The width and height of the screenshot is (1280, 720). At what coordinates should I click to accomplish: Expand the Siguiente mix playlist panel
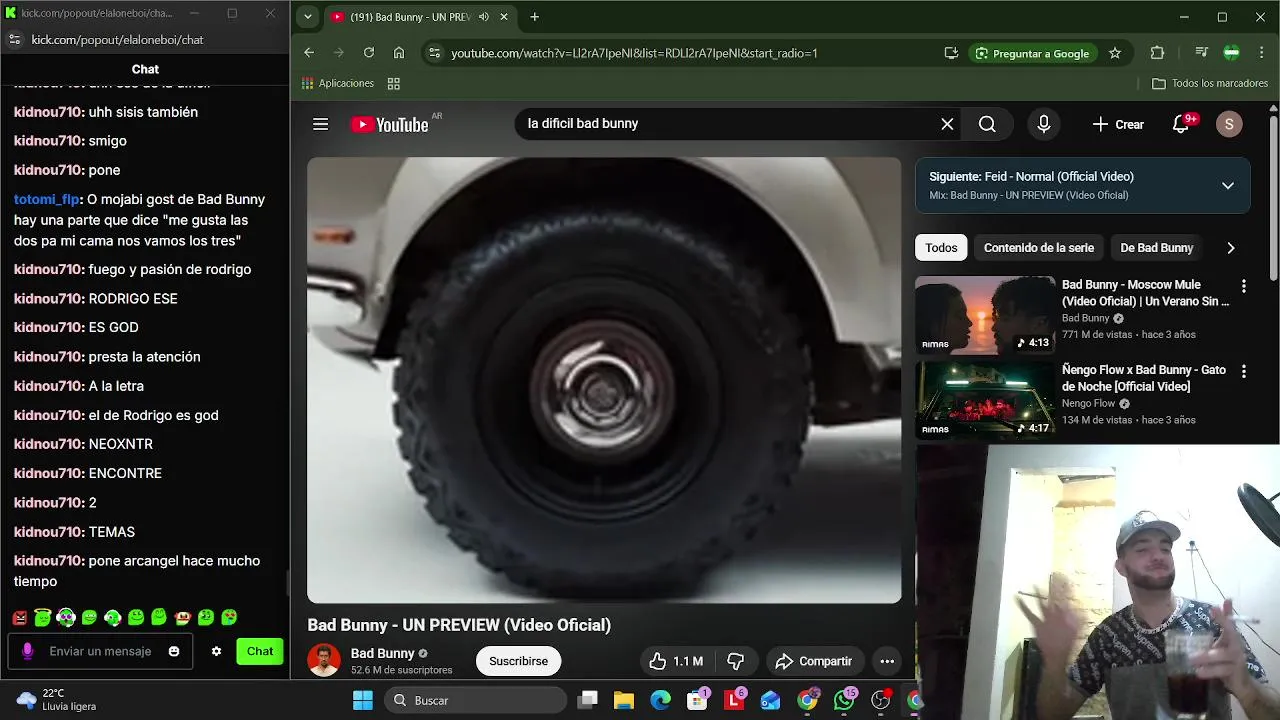coord(1227,186)
